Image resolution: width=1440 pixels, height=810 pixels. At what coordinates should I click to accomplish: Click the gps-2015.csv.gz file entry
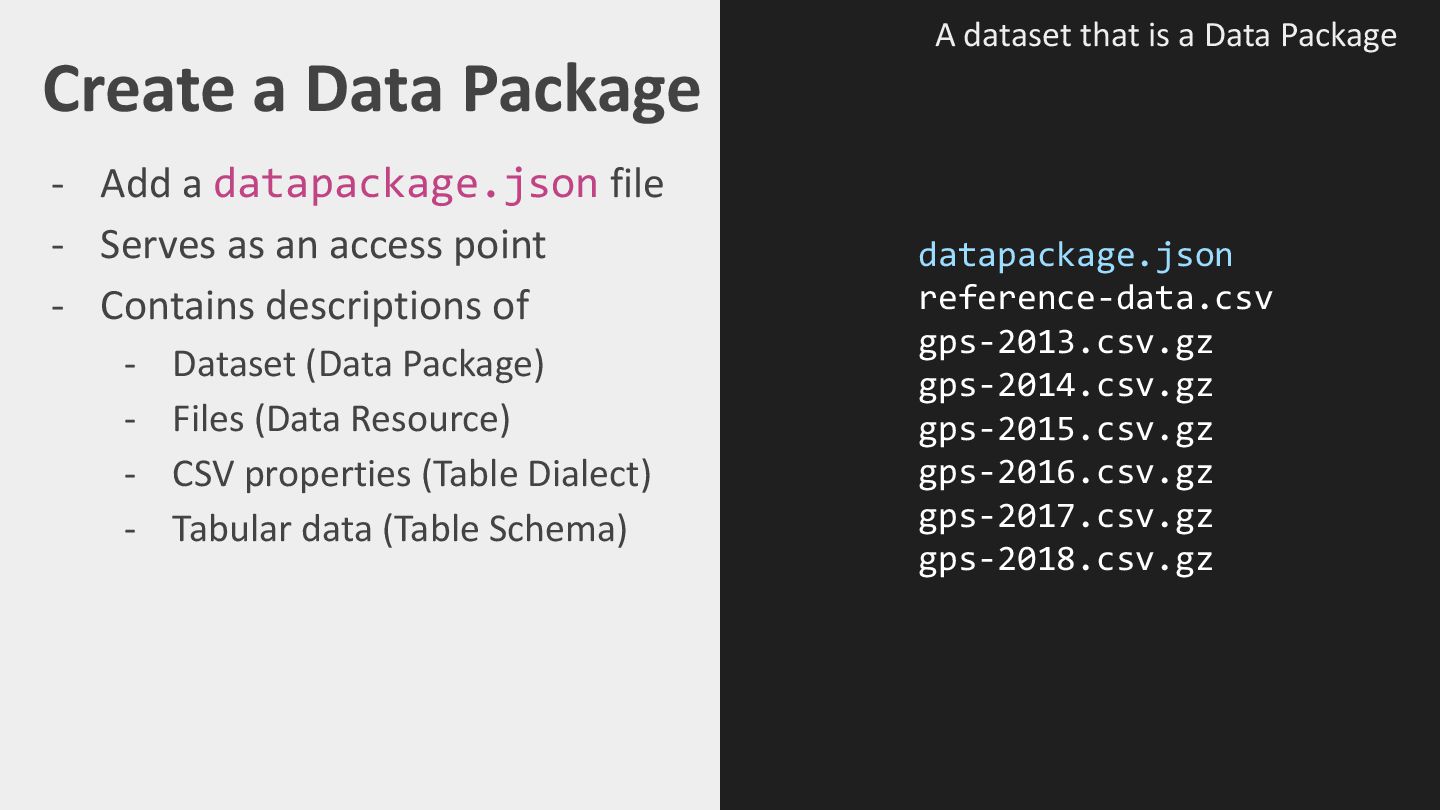(x=1065, y=429)
